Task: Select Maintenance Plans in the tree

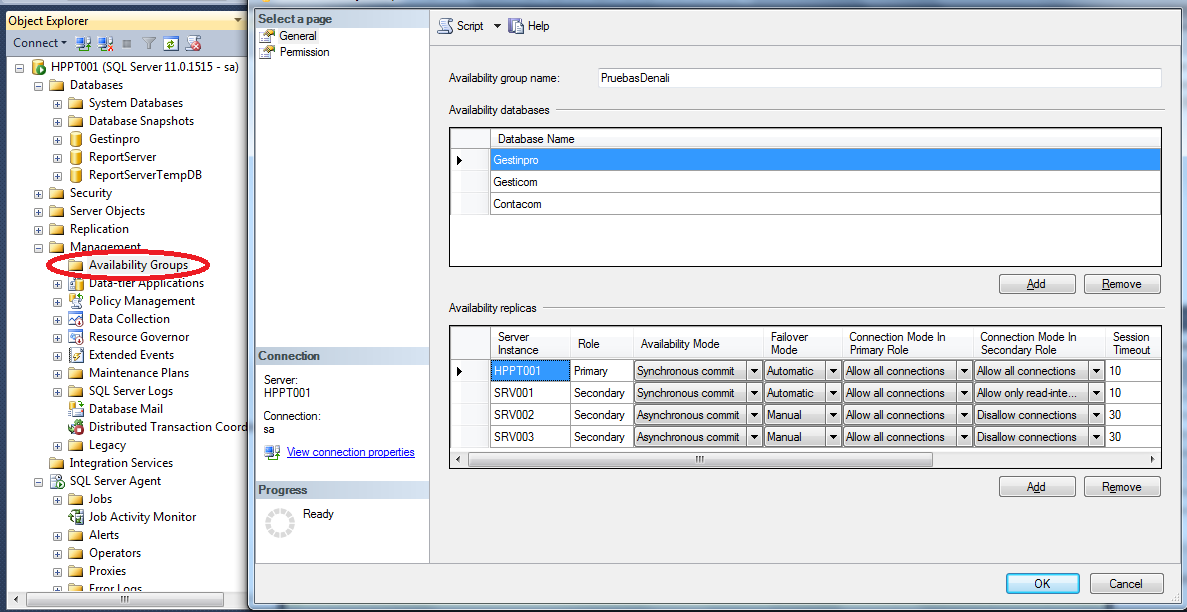Action: pos(139,373)
